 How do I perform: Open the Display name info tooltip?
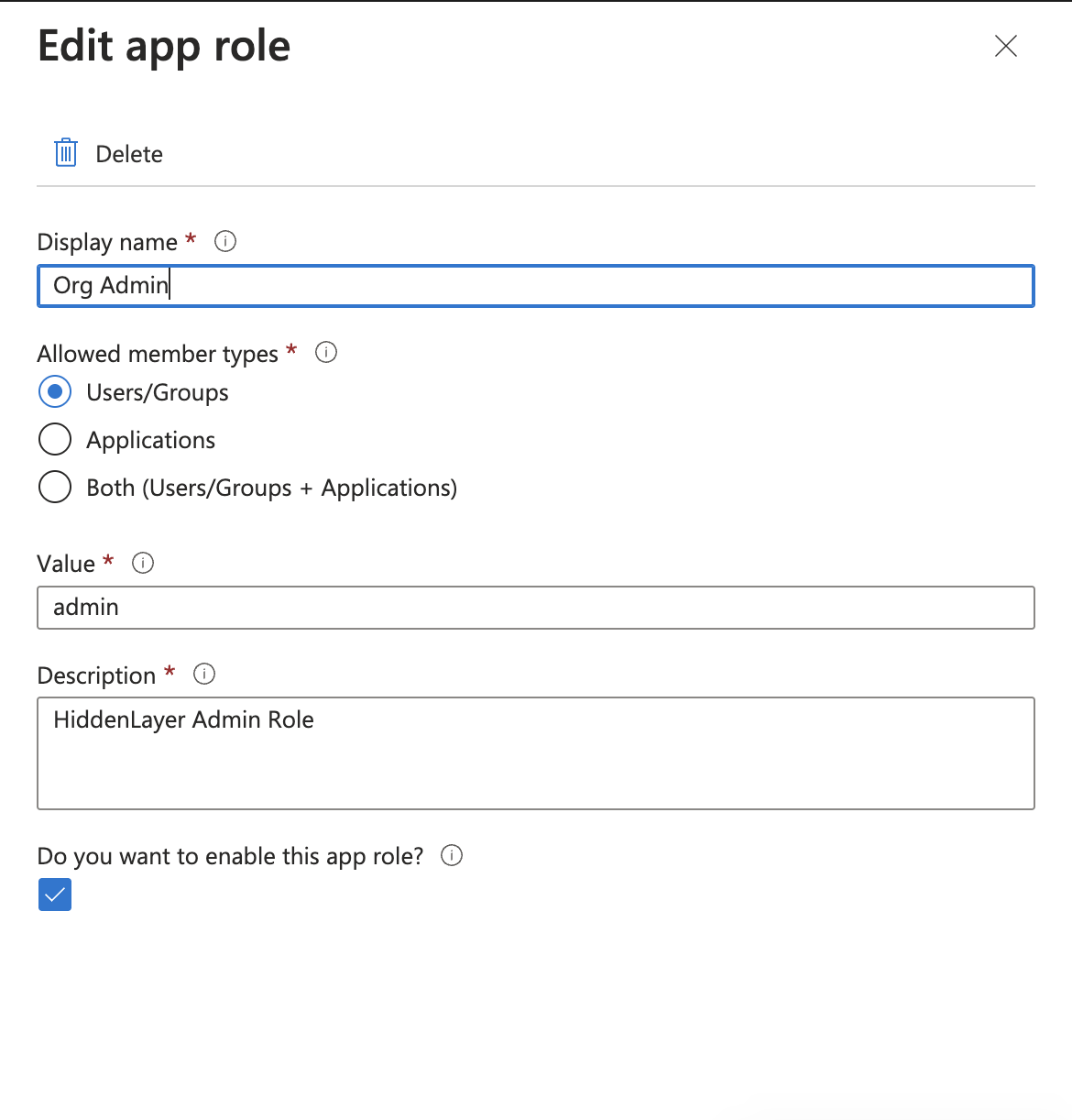pos(225,241)
